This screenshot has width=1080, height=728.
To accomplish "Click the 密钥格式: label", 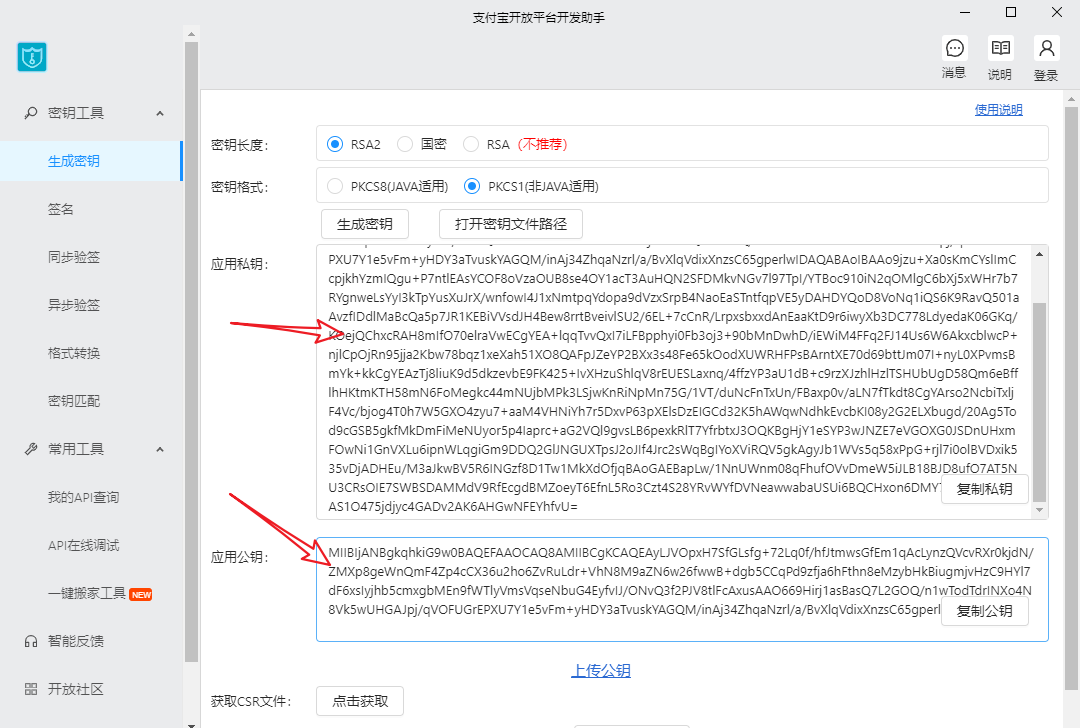I will pyautogui.click(x=240, y=187).
